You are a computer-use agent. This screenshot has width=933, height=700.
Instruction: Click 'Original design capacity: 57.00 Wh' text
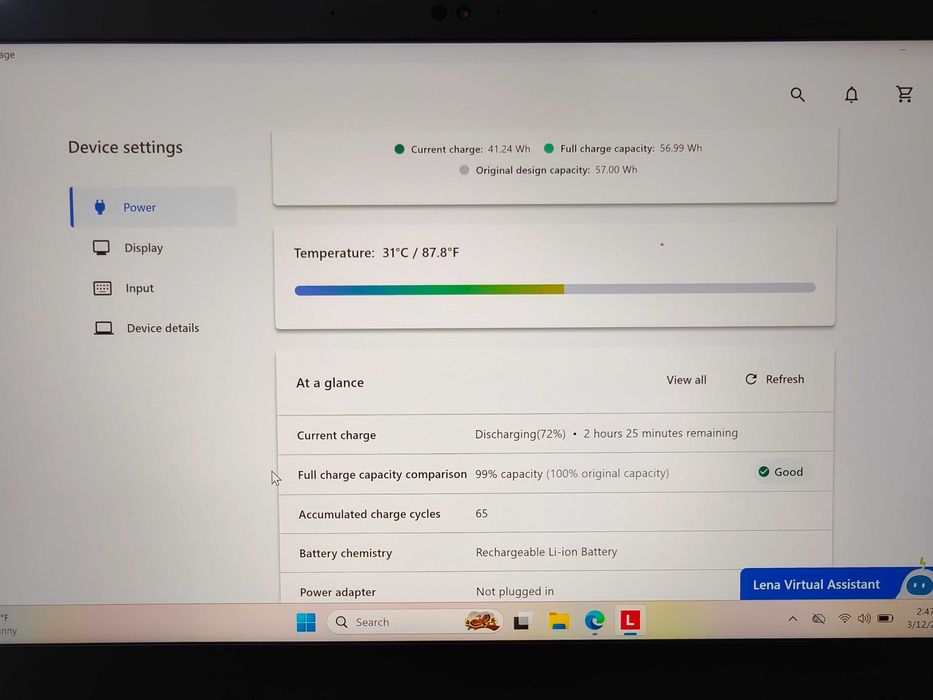(556, 170)
